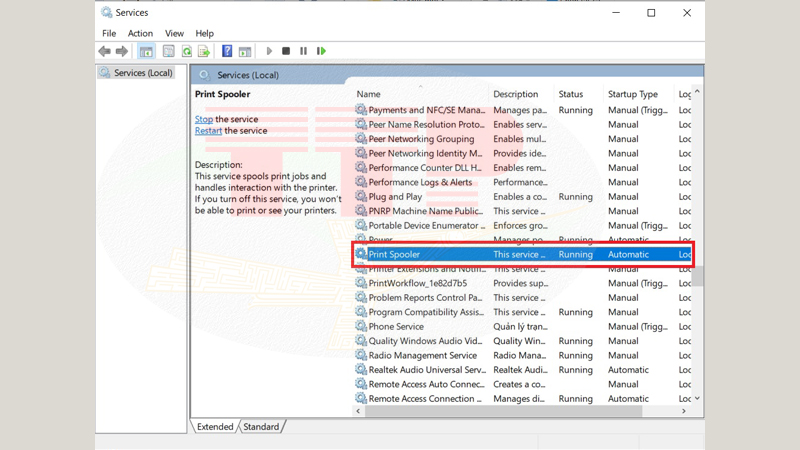The image size is (800, 450).
Task: Click the Export List toolbar icon
Action: (204, 51)
